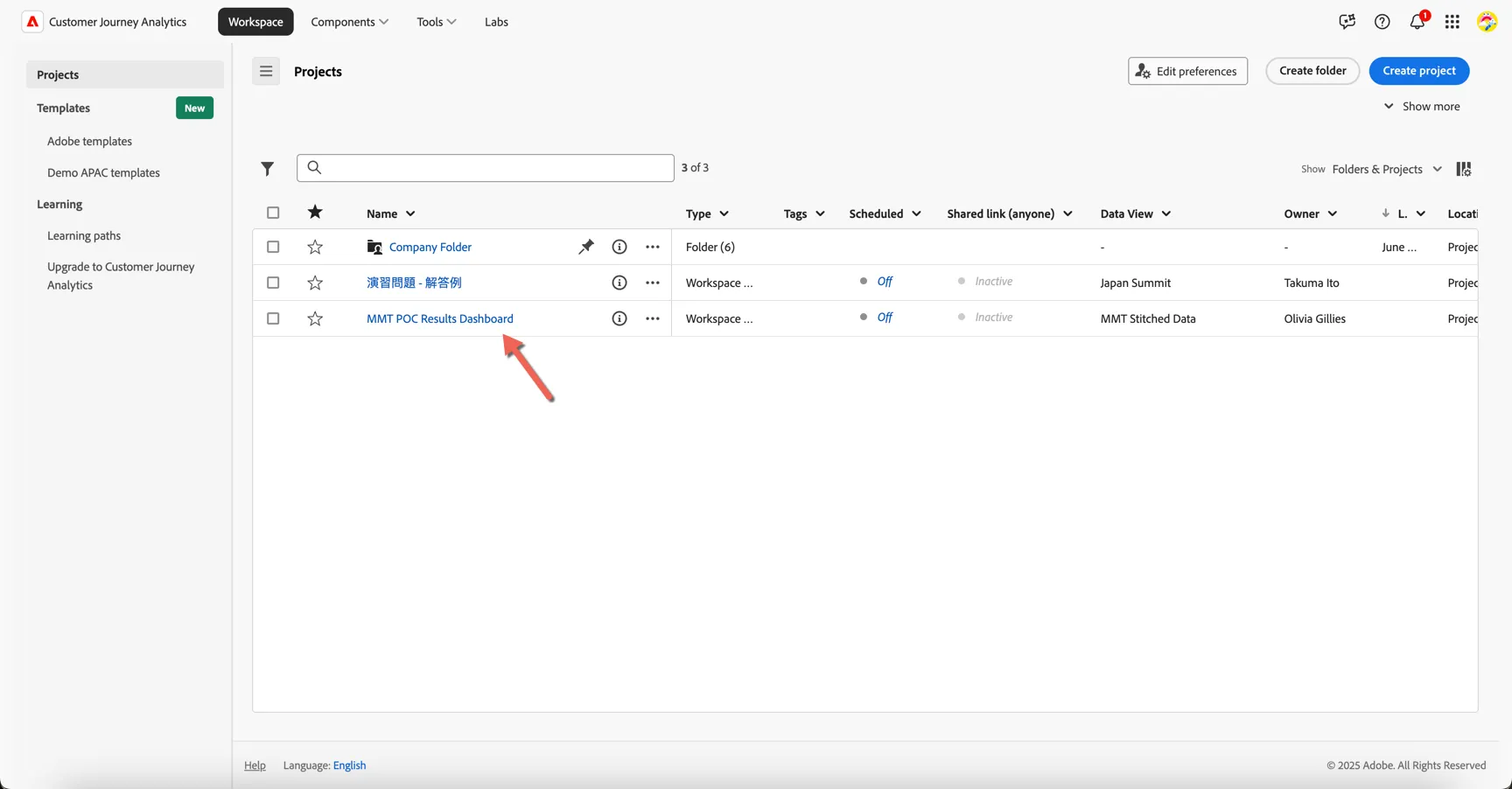Click the Create project button
The height and width of the screenshot is (789, 1512).
click(x=1419, y=71)
